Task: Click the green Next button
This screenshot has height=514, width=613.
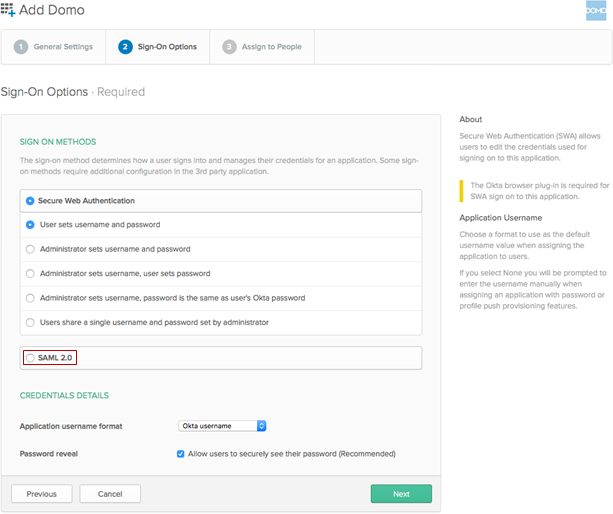Action: click(401, 494)
